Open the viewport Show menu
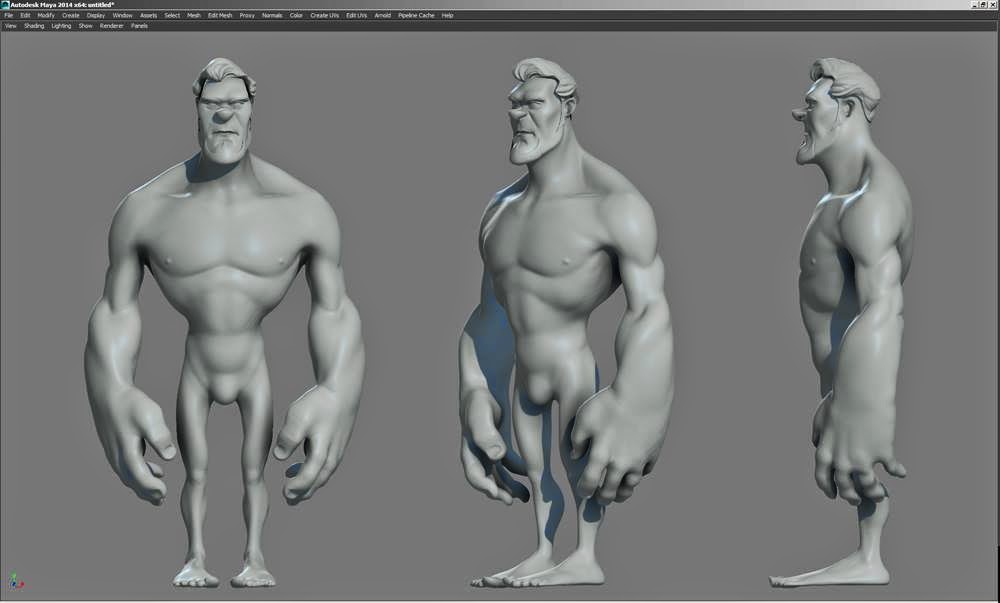 [85, 26]
